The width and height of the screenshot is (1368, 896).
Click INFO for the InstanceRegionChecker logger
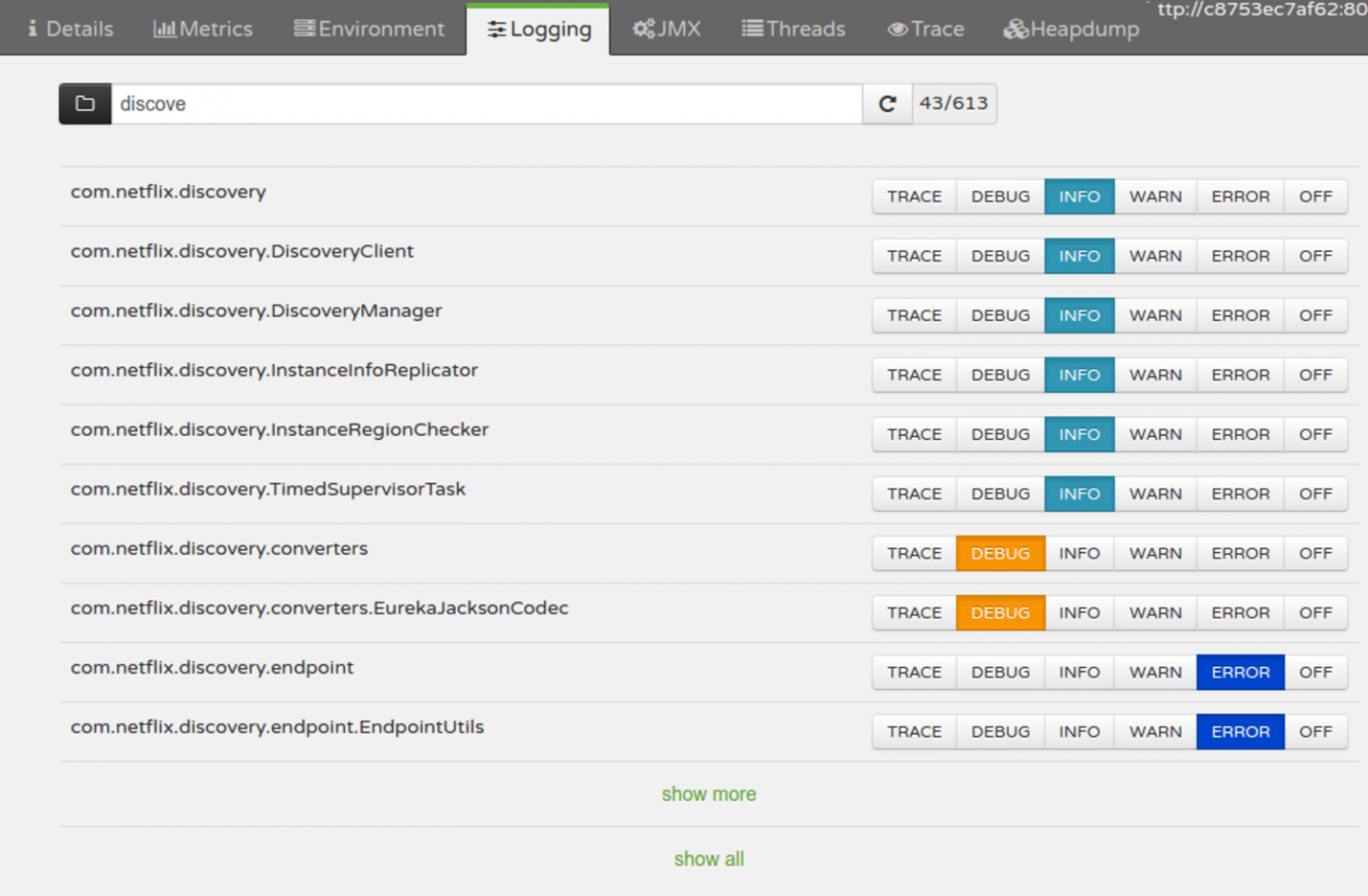click(1079, 434)
